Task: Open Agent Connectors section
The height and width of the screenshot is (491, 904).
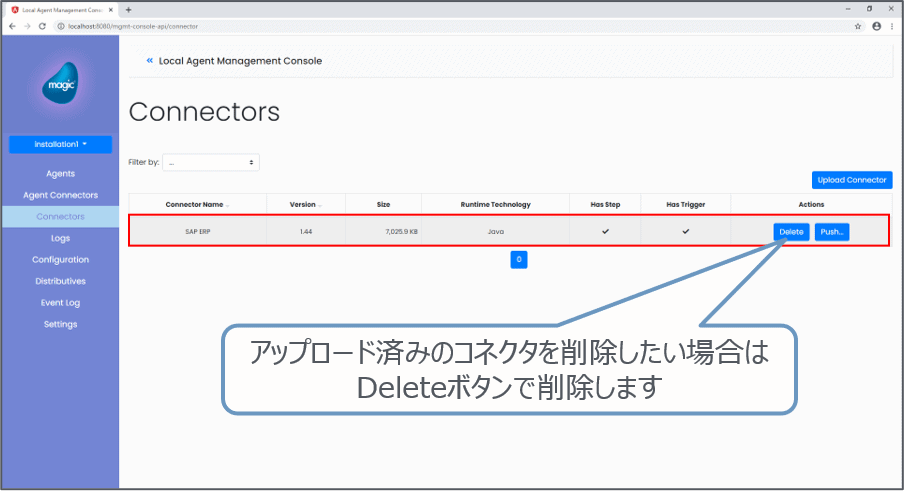Action: tap(60, 195)
